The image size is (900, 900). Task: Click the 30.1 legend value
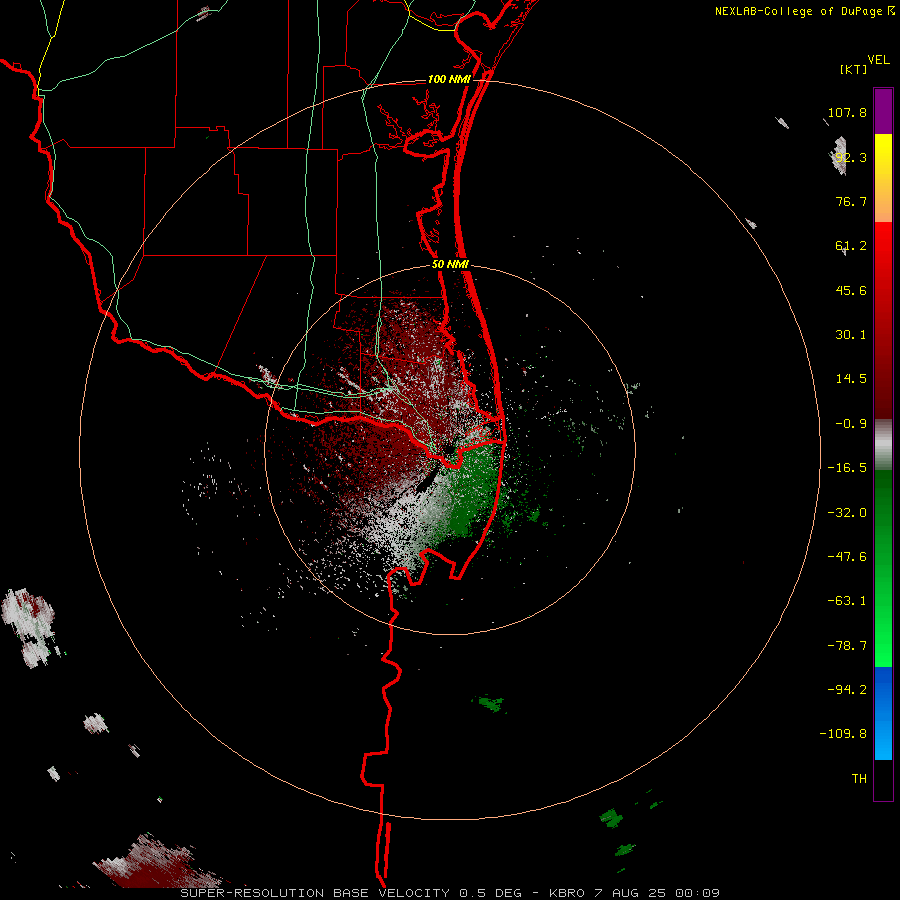click(851, 335)
